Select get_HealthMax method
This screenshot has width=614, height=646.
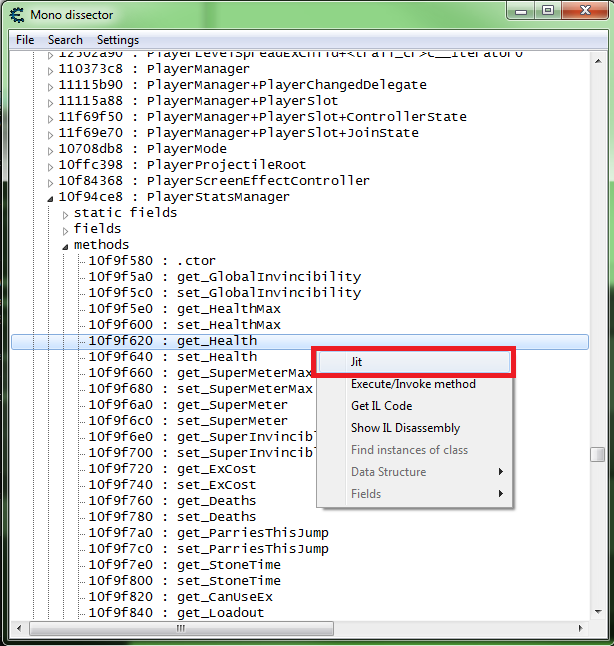[x=185, y=309]
